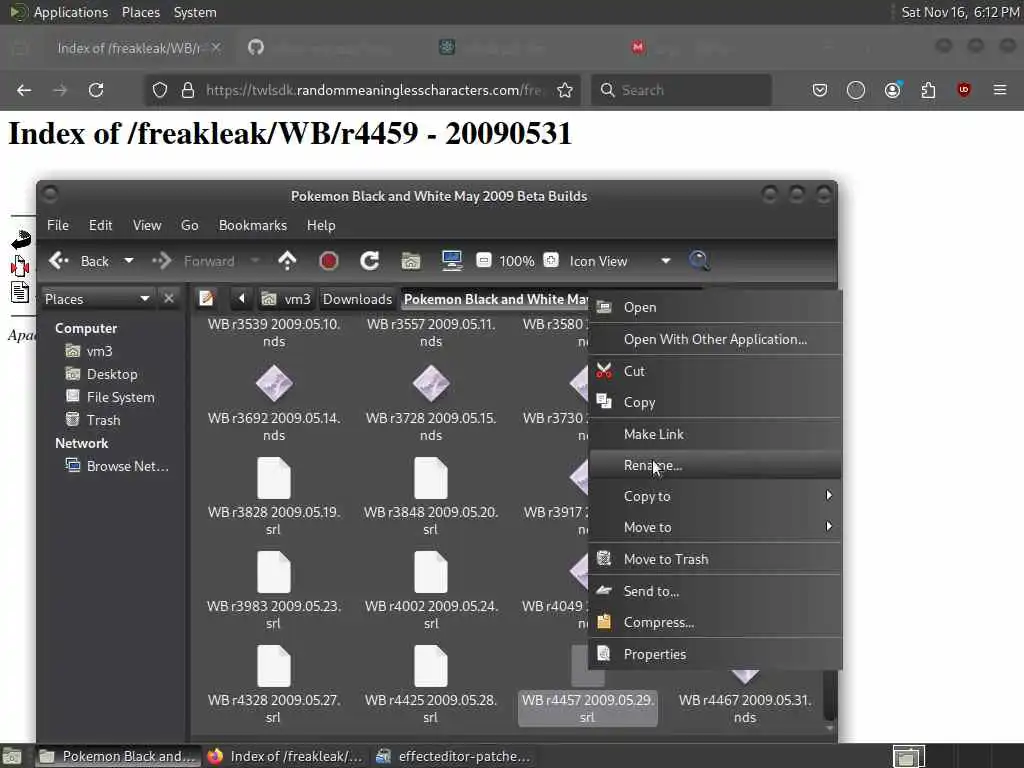Open the Icon View mode dropdown
This screenshot has width=1024, height=768.
pos(619,261)
